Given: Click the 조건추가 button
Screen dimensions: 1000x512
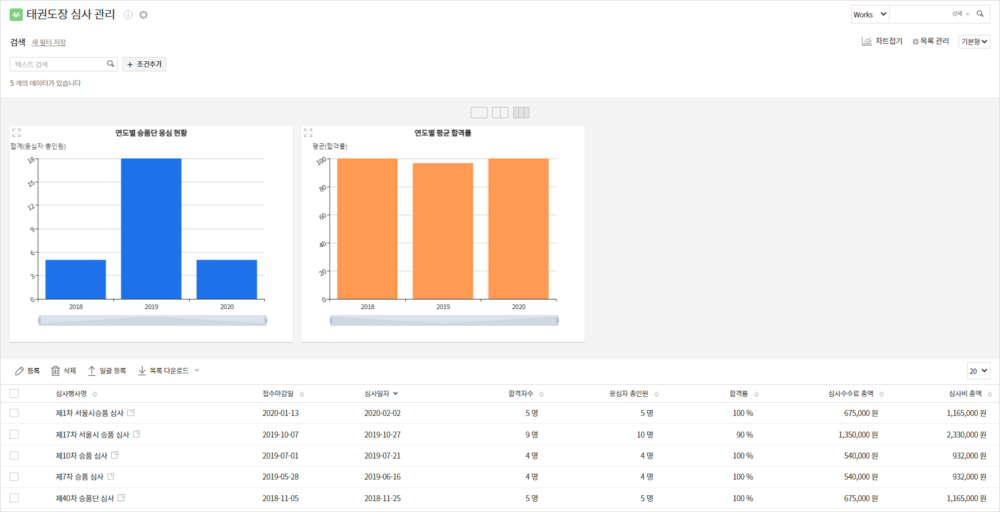Looking at the screenshot, I should tap(144, 64).
